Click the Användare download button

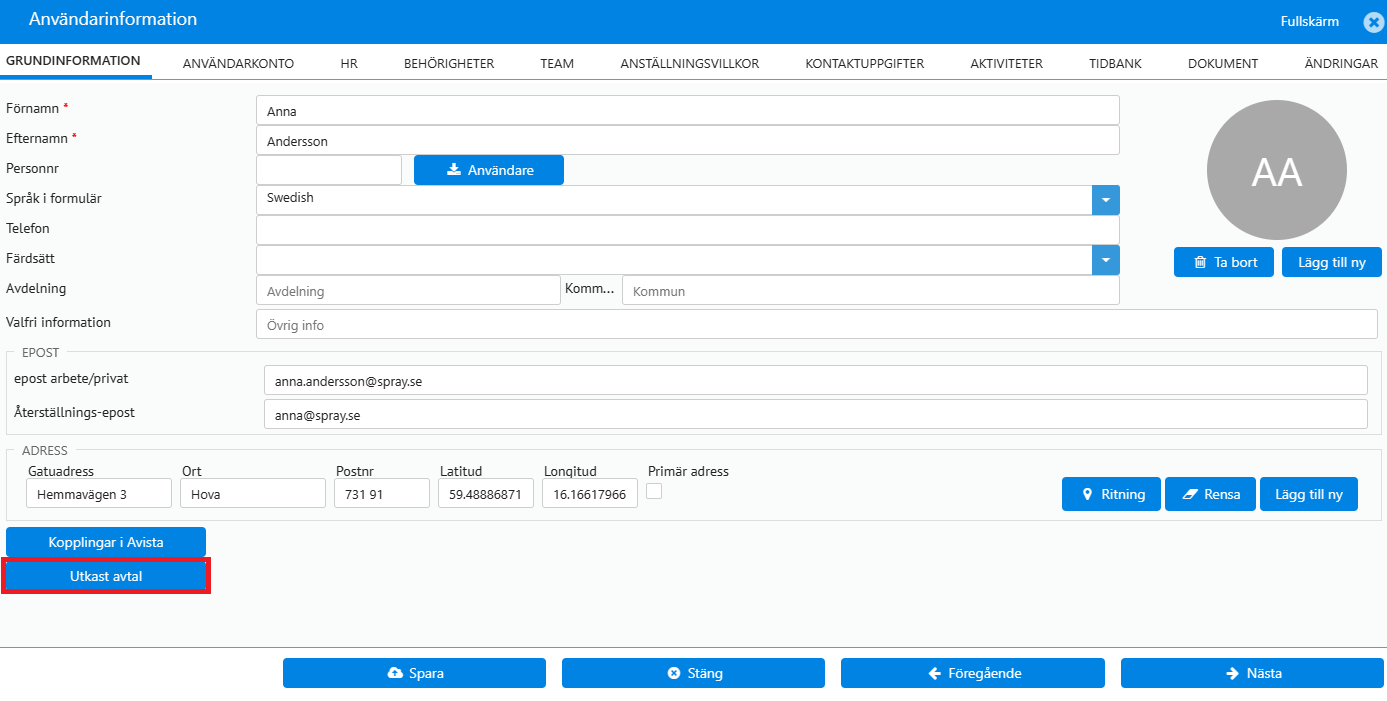coord(489,170)
